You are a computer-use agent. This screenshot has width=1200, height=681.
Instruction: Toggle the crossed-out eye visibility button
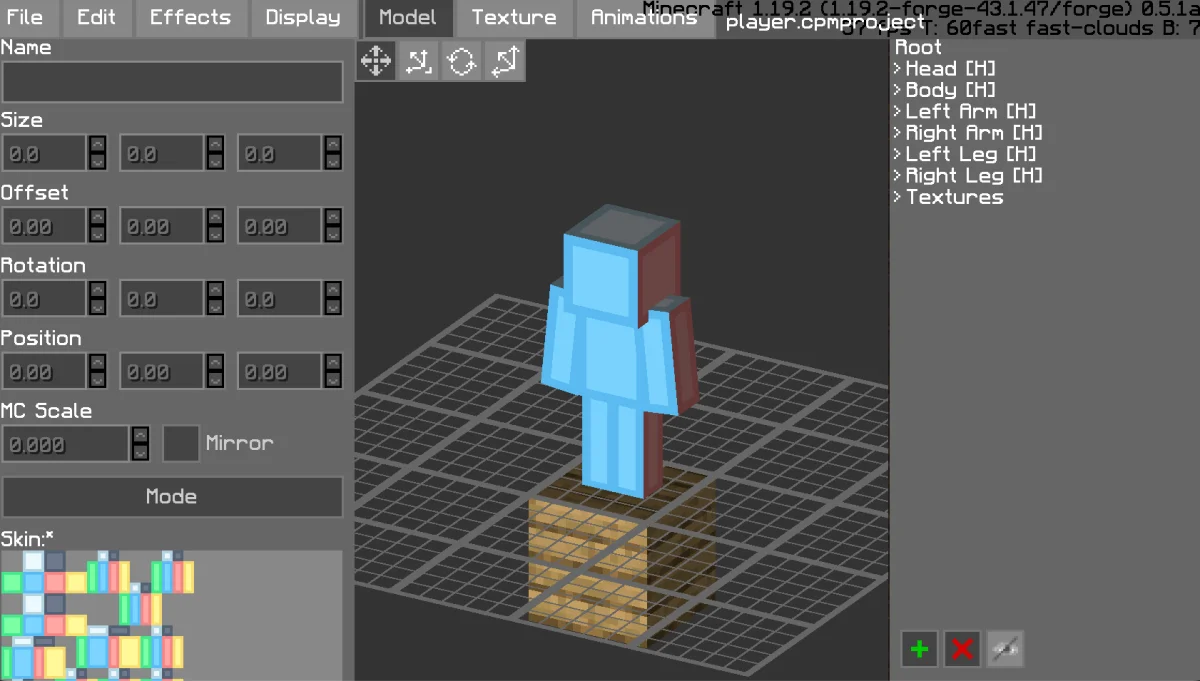(1006, 649)
